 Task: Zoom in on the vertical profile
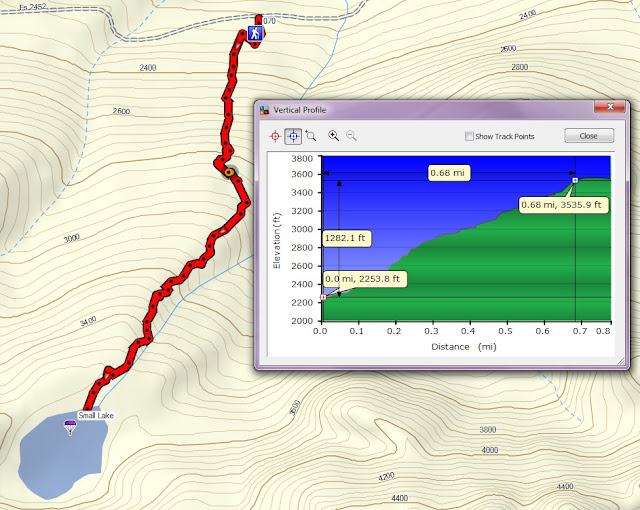click(333, 135)
